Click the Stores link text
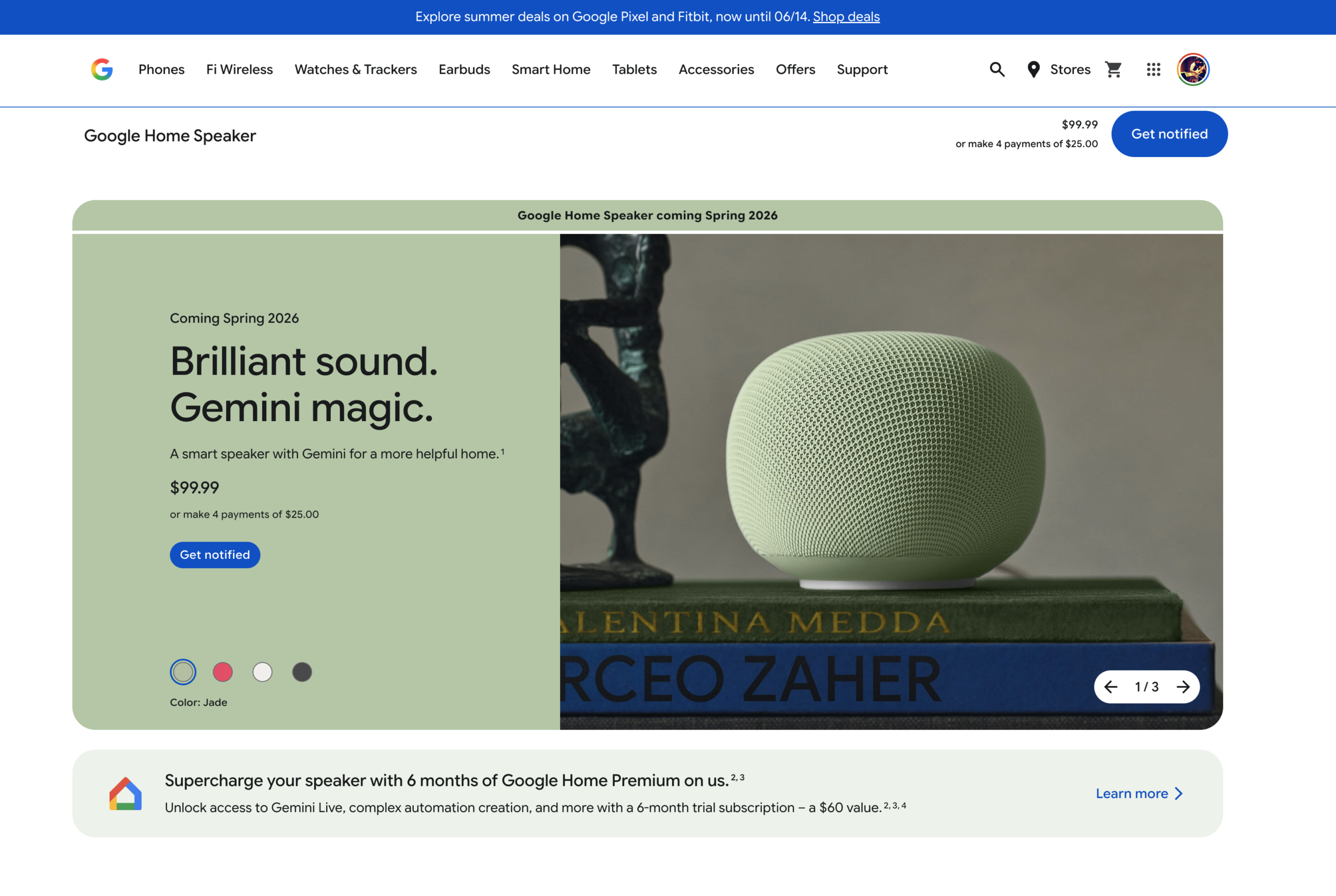 1070,69
